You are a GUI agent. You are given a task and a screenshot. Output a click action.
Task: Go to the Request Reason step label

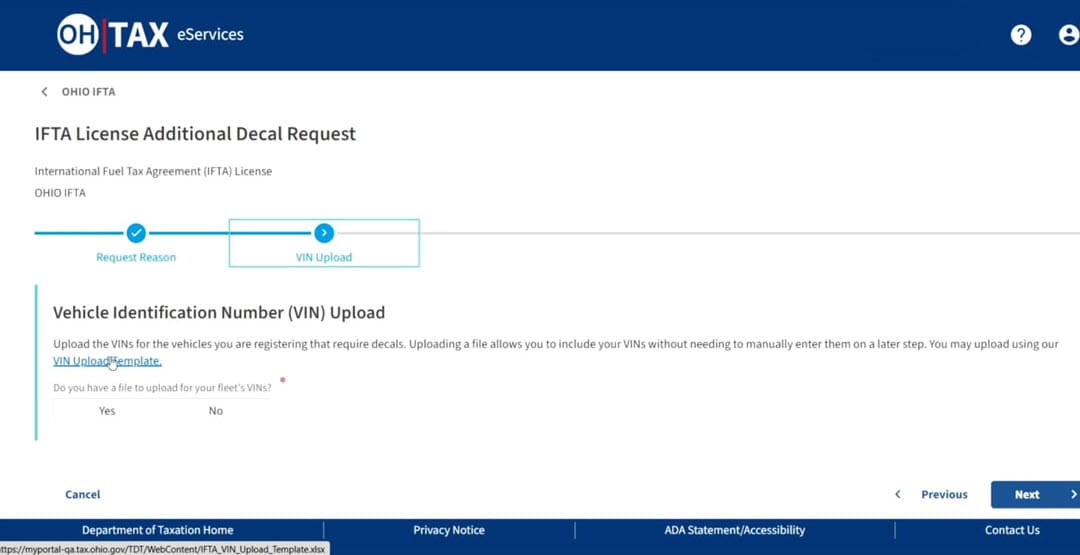pyautogui.click(x=136, y=257)
